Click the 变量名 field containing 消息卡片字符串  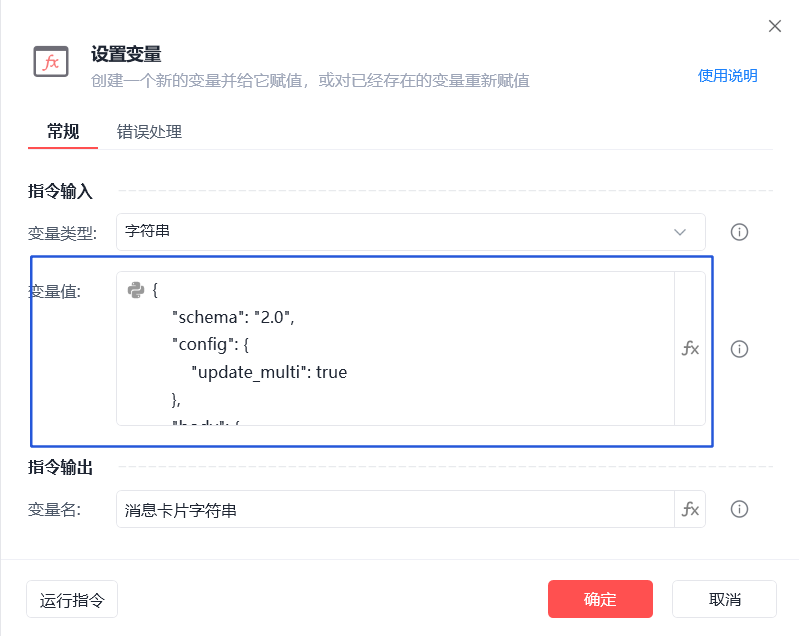pyautogui.click(x=395, y=509)
